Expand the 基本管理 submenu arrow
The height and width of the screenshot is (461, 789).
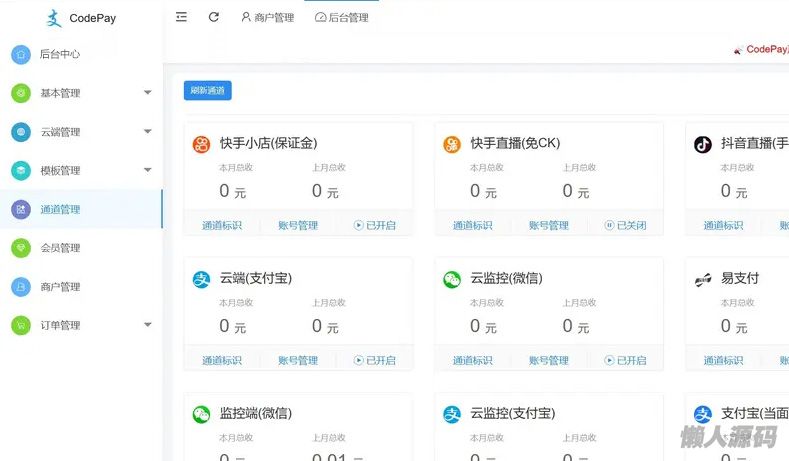pyautogui.click(x=147, y=93)
